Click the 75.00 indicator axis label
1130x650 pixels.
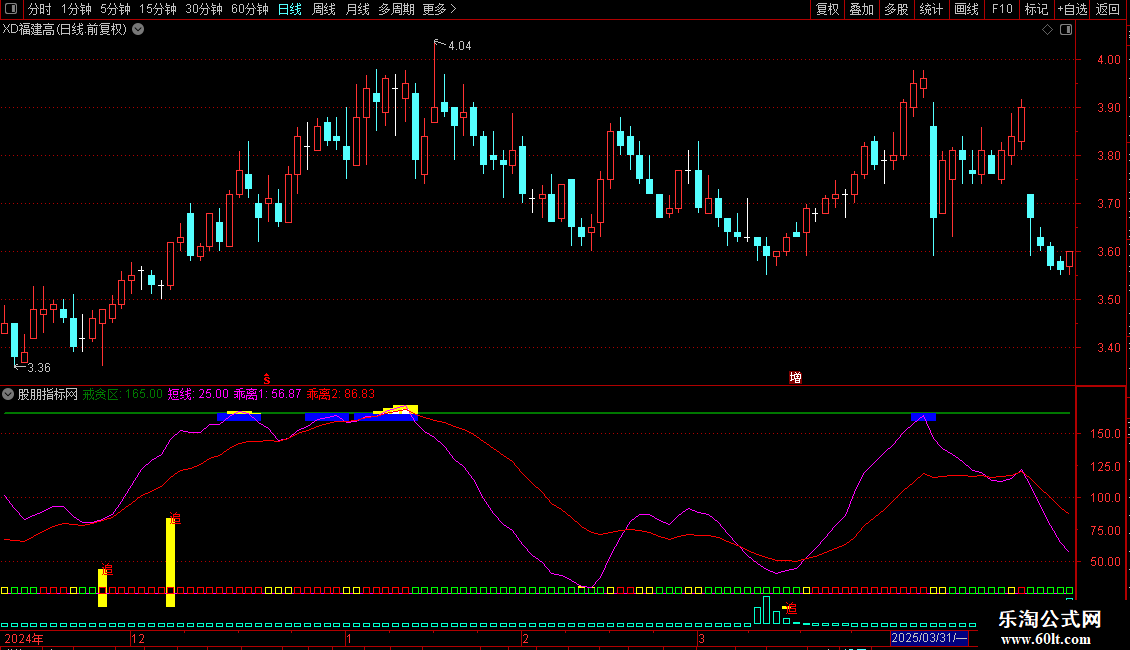pyautogui.click(x=1107, y=531)
